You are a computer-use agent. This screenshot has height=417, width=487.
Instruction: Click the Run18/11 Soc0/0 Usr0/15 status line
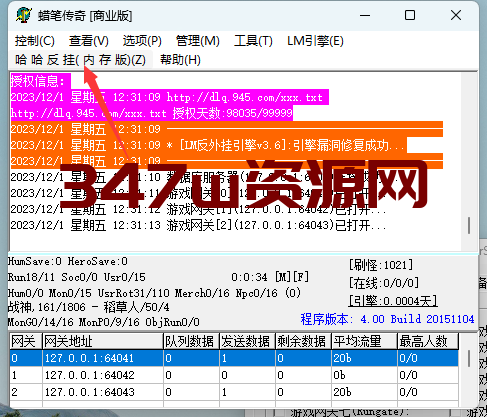pyautogui.click(x=77, y=277)
